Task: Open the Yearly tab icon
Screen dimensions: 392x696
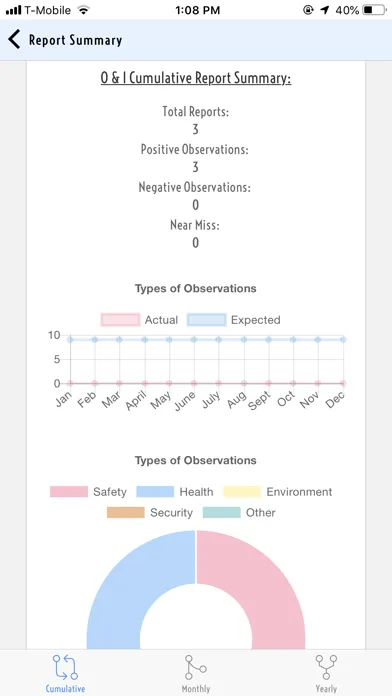Action: (x=326, y=667)
